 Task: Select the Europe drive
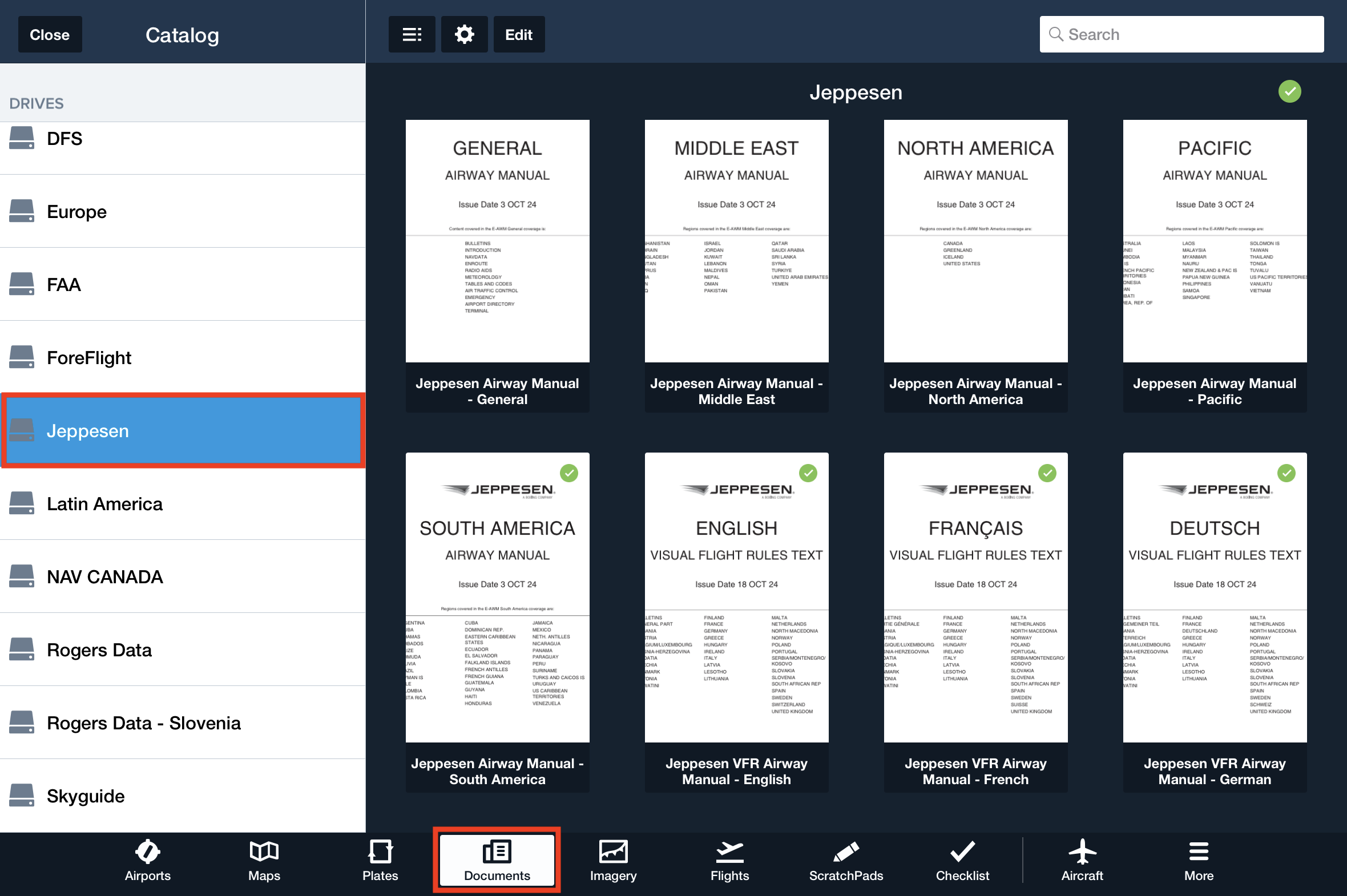(x=183, y=211)
